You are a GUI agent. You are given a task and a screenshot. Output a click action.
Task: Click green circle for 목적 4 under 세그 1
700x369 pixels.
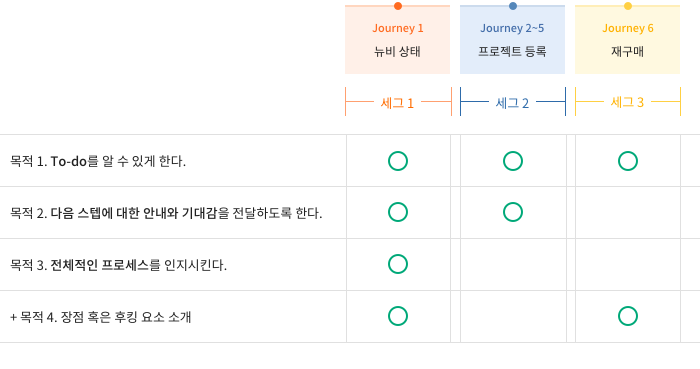tap(398, 316)
